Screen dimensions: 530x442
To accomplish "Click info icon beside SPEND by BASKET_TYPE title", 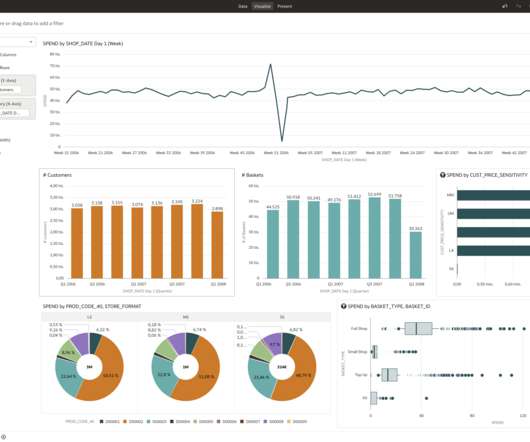I will click(343, 306).
